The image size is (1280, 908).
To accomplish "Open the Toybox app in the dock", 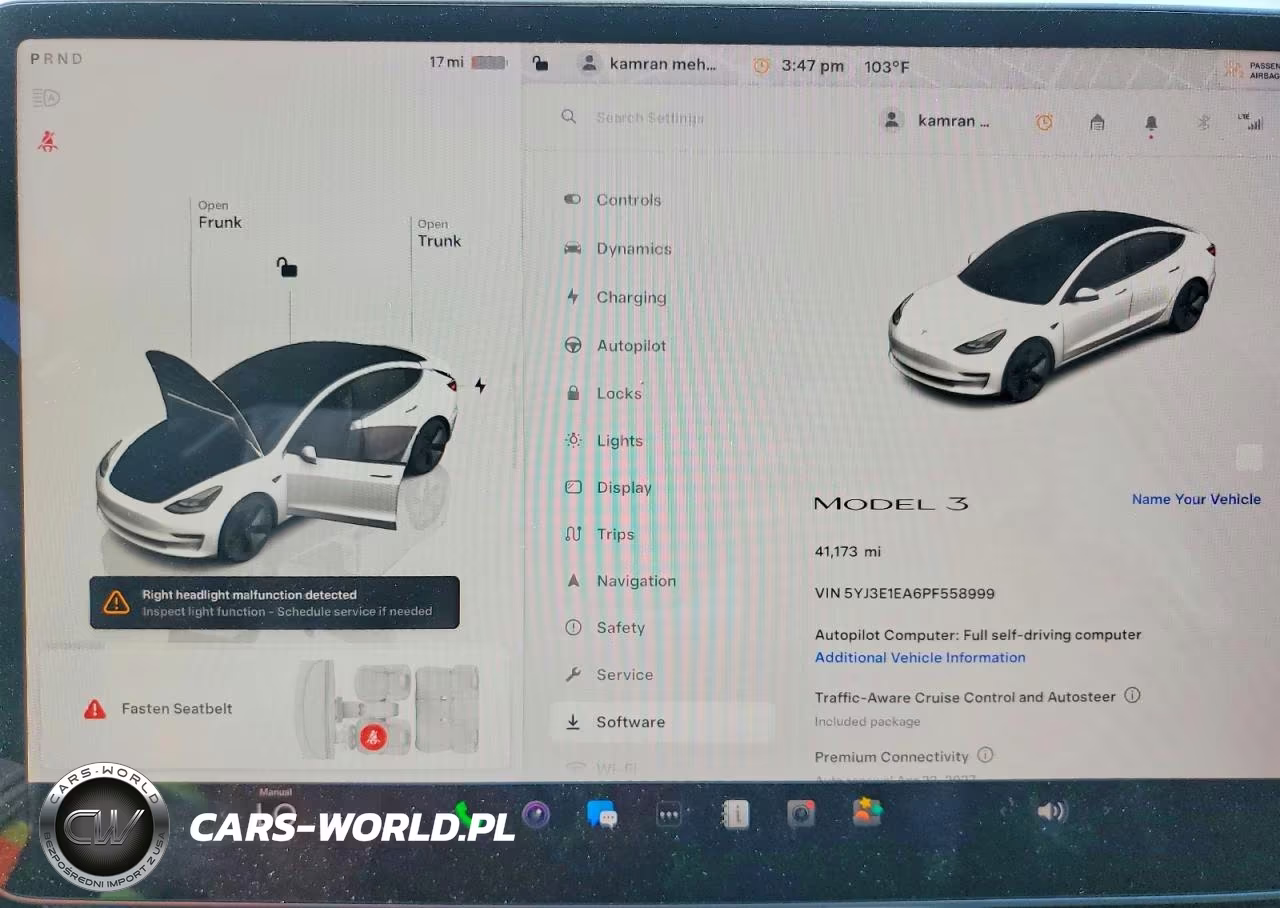I will point(867,812).
